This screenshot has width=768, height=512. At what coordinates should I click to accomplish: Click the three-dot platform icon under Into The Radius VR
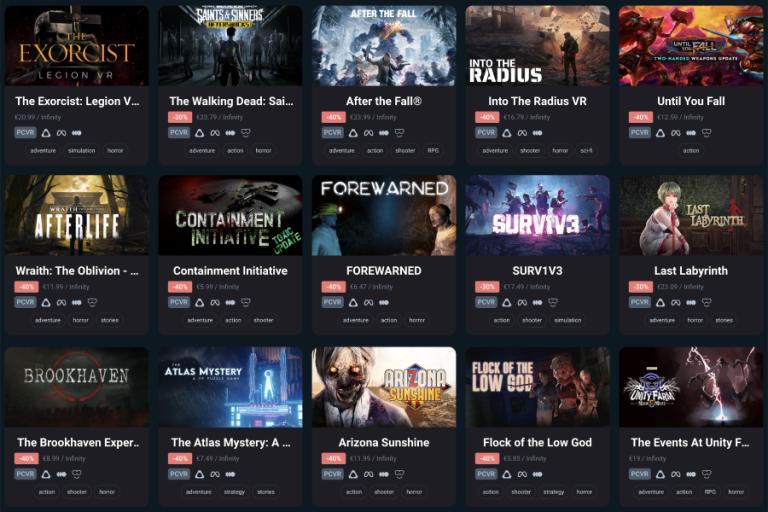[537, 133]
